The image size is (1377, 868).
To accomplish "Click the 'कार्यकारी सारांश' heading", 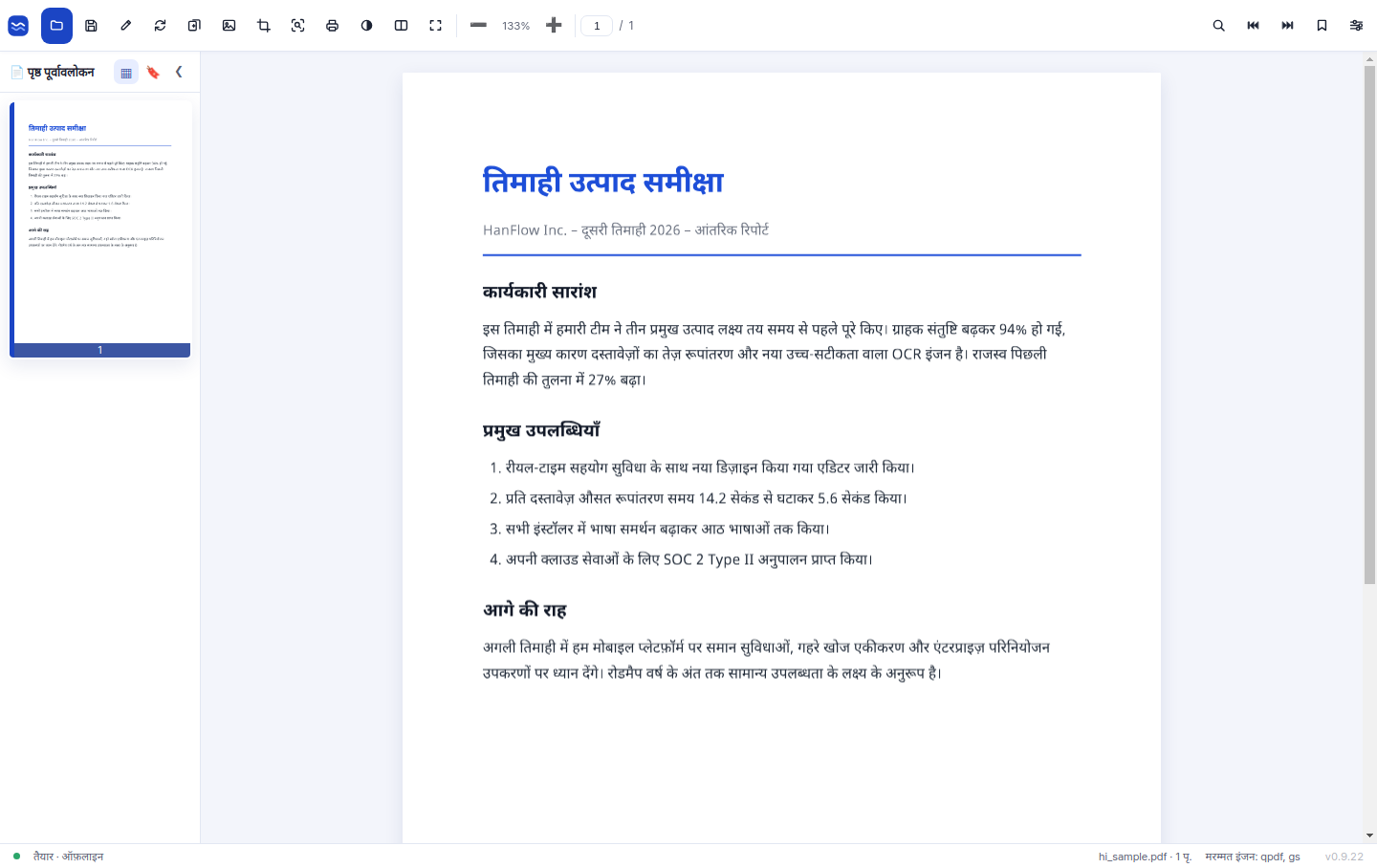I will (x=539, y=292).
